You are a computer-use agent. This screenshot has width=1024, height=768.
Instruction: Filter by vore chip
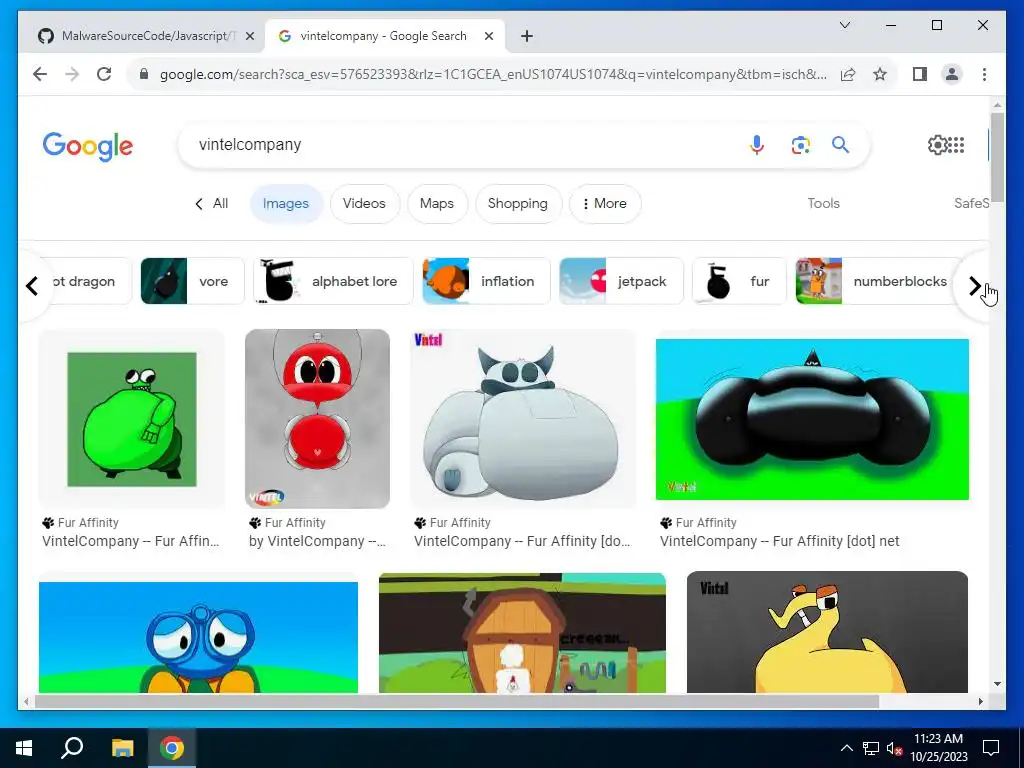click(192, 281)
